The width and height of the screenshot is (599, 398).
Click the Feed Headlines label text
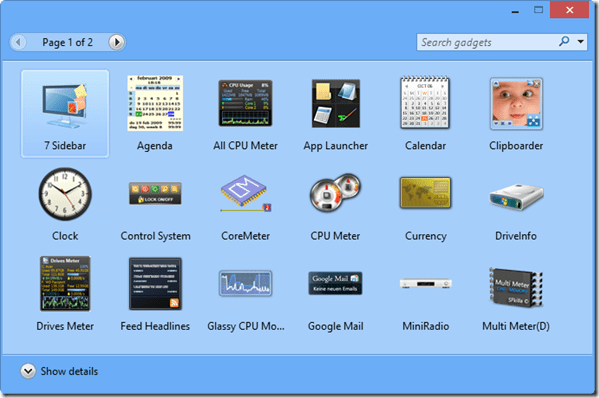[155, 326]
